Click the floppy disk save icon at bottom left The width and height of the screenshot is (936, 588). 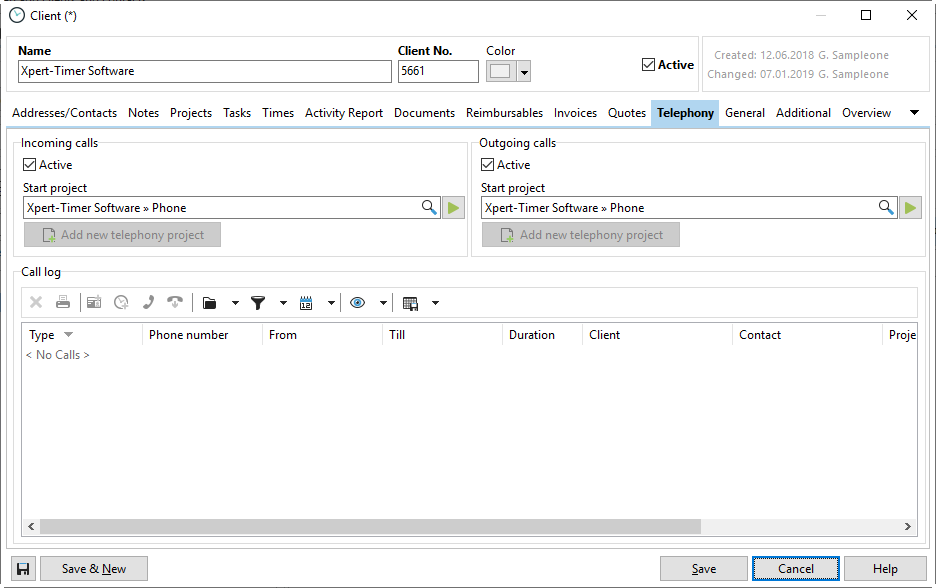[23, 569]
